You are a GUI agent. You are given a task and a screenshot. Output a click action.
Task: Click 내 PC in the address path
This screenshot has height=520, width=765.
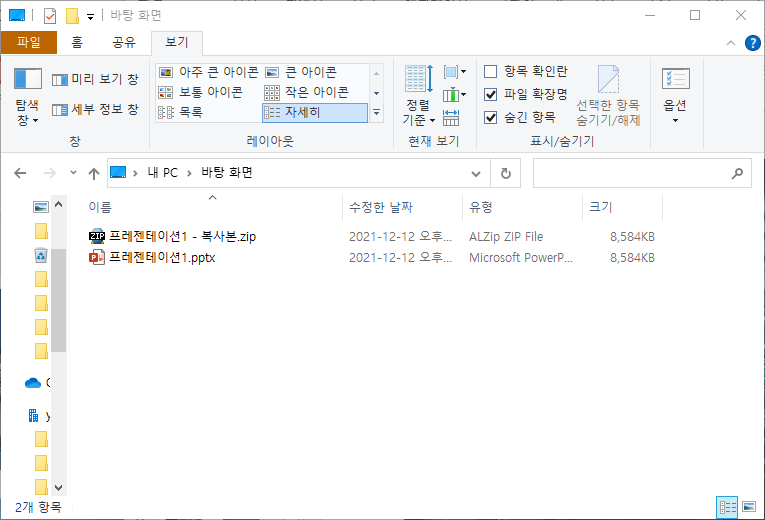[163, 173]
